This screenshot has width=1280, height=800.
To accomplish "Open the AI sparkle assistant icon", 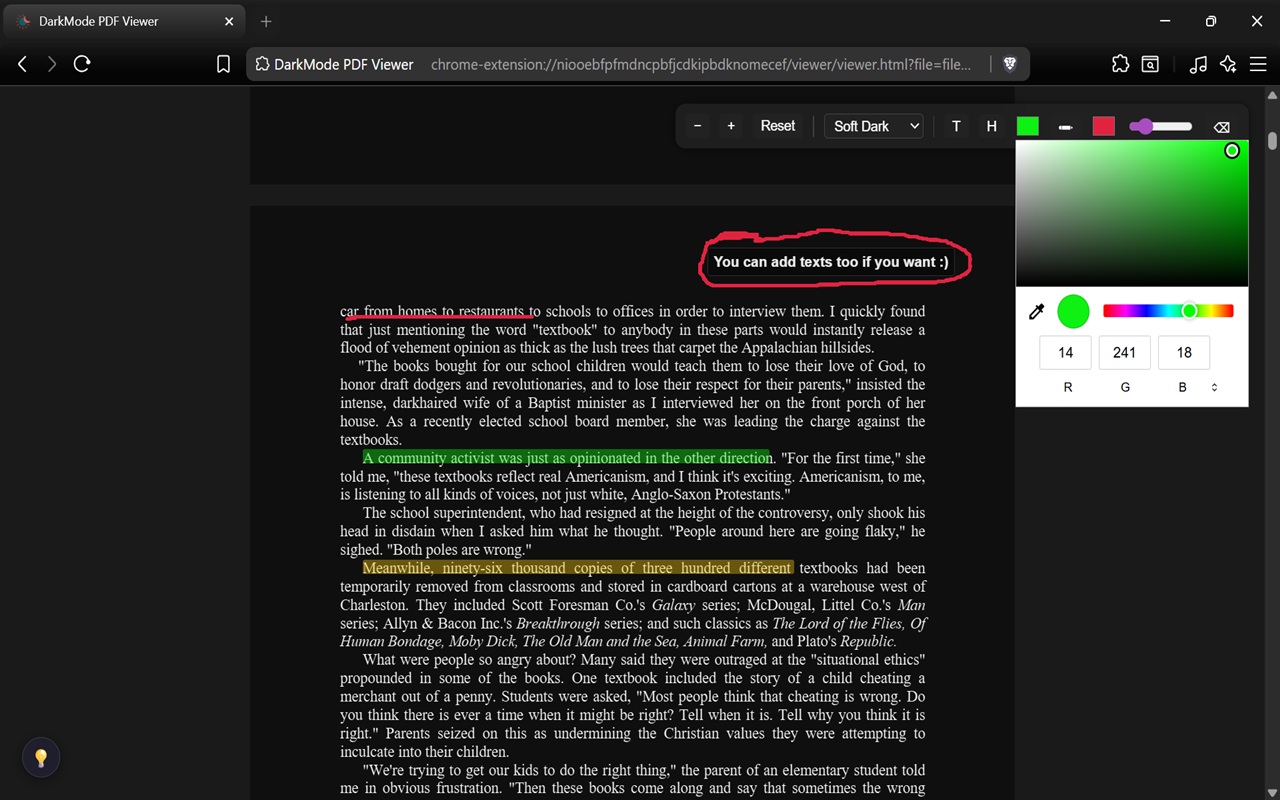I will point(1228,64).
